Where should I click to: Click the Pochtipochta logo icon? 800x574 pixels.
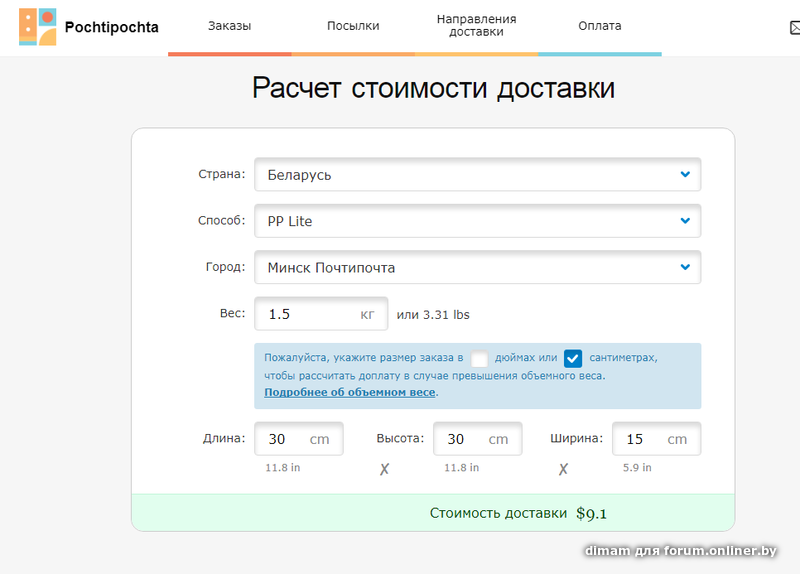[x=38, y=27]
